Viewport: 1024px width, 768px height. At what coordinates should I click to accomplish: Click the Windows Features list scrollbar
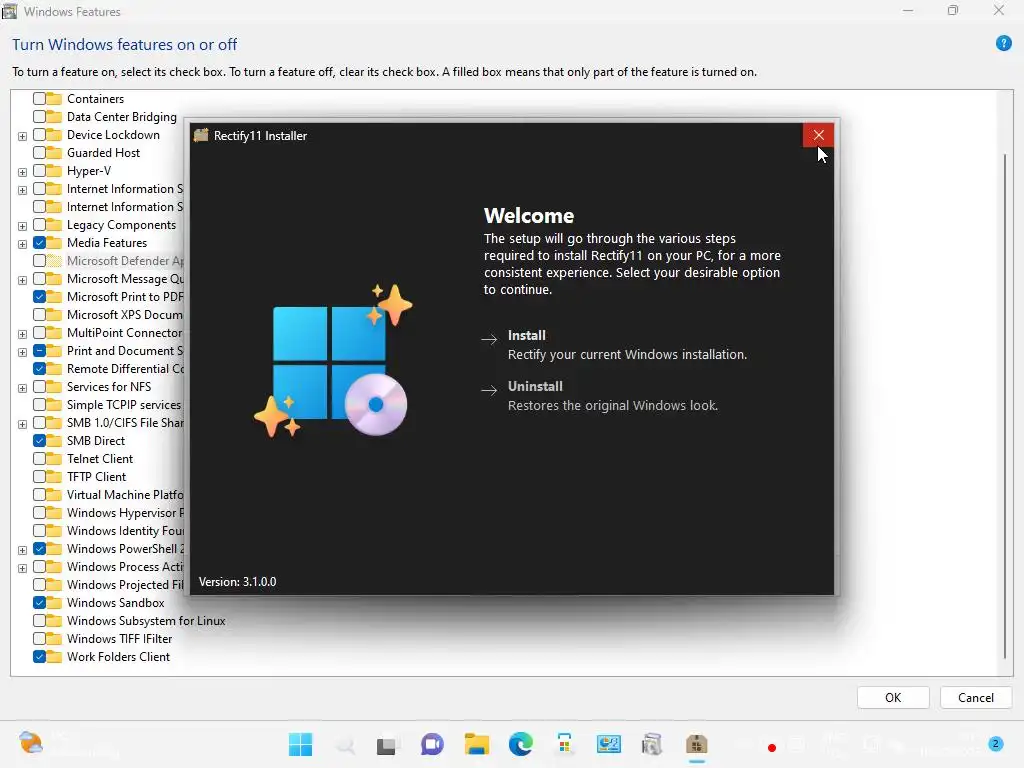click(x=1004, y=405)
